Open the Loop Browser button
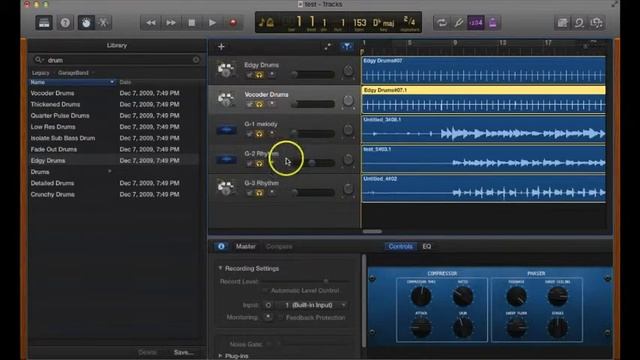 [x=579, y=23]
